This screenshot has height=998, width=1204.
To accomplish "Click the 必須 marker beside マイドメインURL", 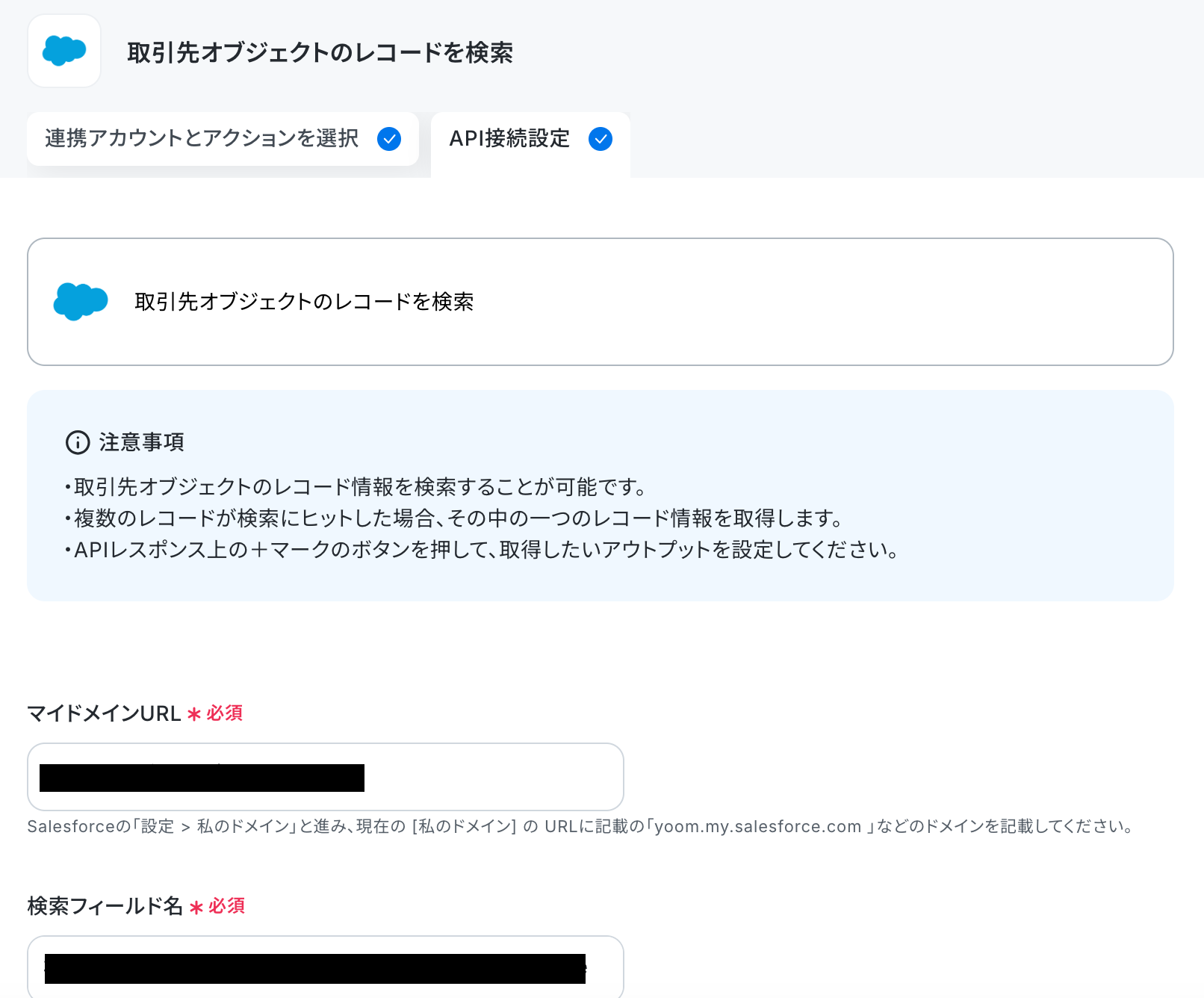I will click(x=225, y=713).
